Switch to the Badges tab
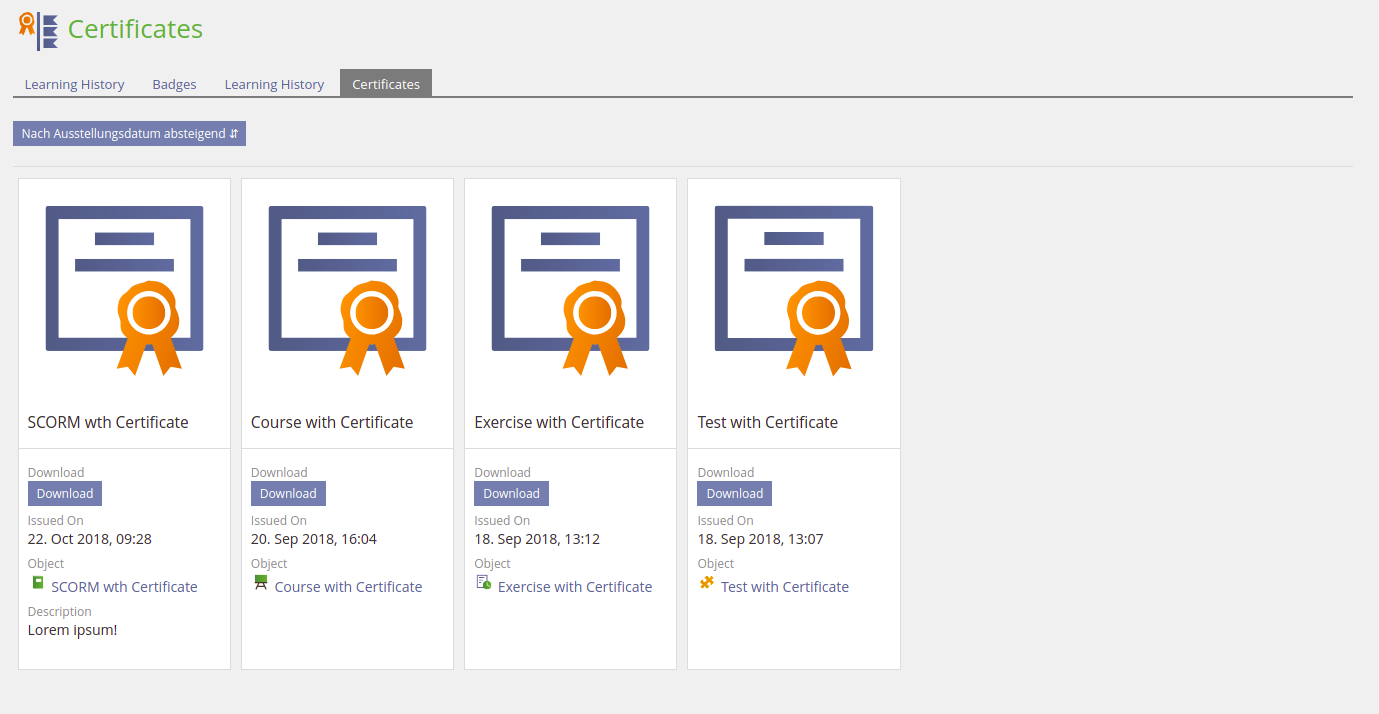 [174, 85]
